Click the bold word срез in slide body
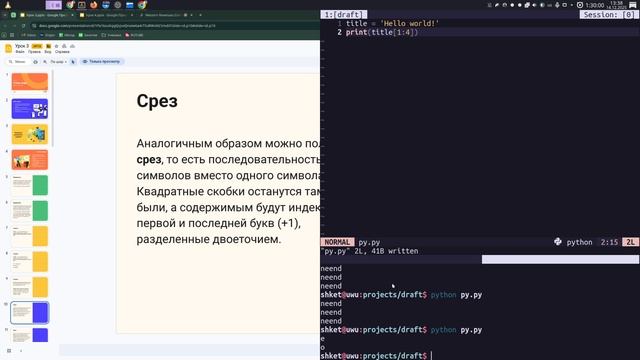The height and width of the screenshot is (360, 640). click(x=149, y=160)
